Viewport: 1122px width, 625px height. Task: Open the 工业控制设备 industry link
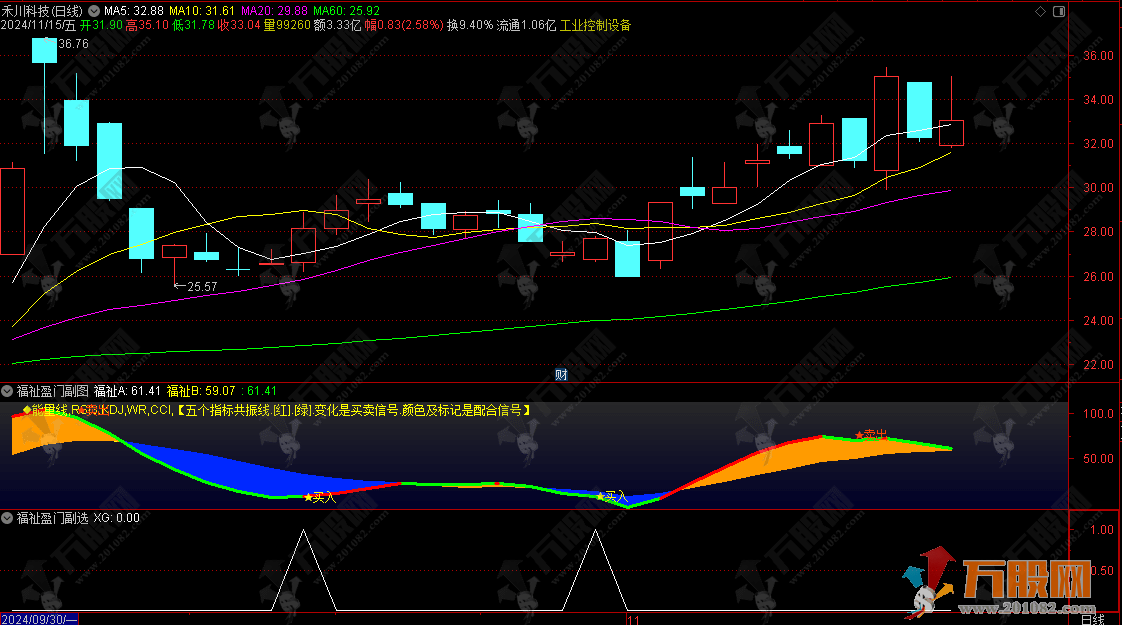point(595,25)
